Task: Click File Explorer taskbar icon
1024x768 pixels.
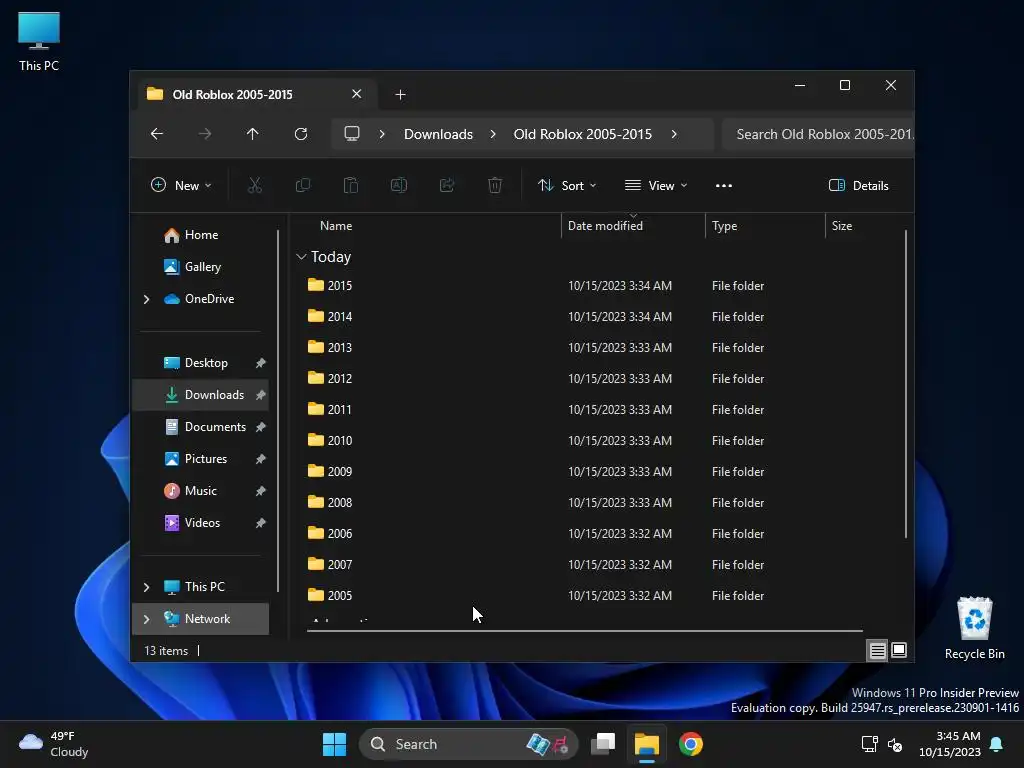Action: [647, 744]
